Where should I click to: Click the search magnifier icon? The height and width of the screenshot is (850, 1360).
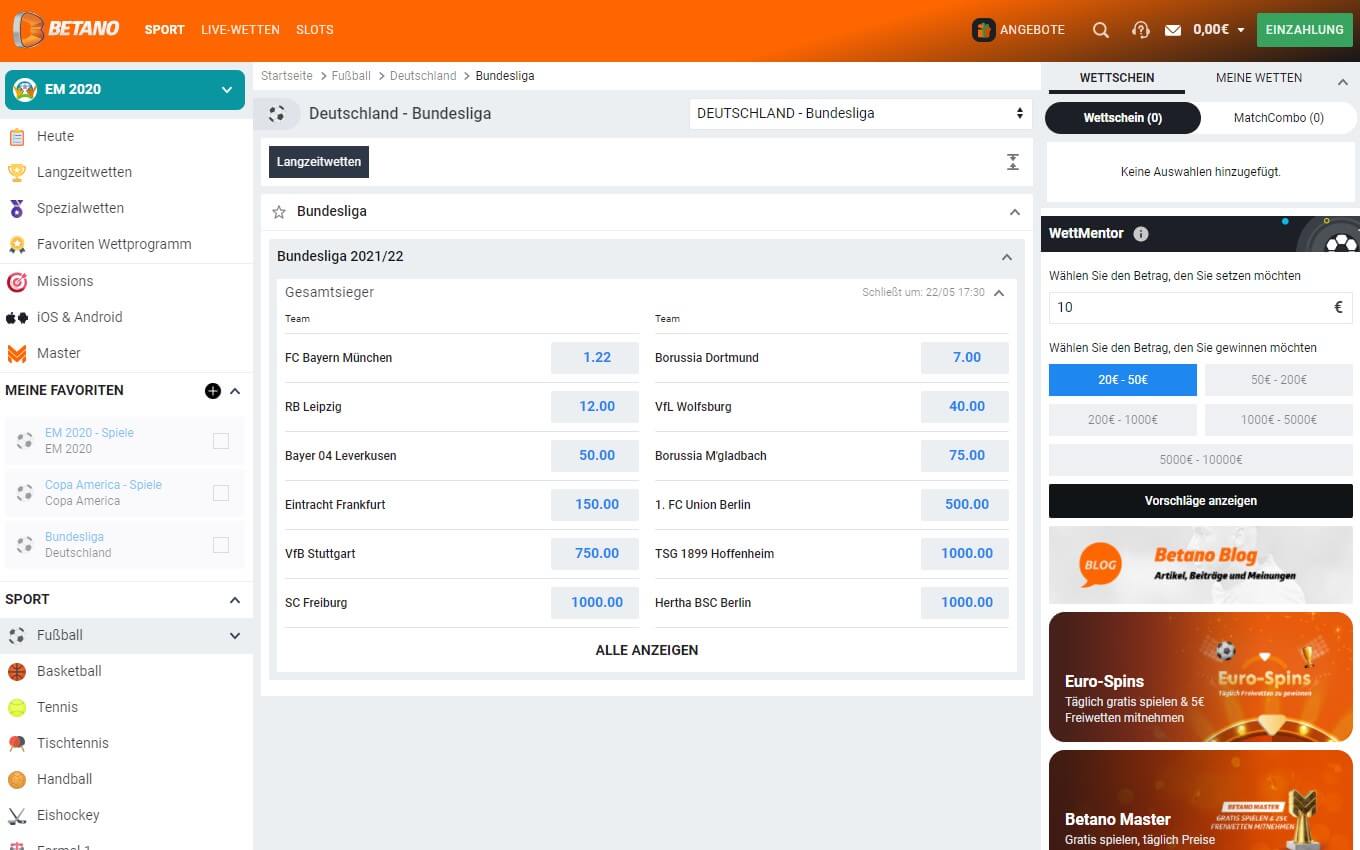[x=1101, y=30]
